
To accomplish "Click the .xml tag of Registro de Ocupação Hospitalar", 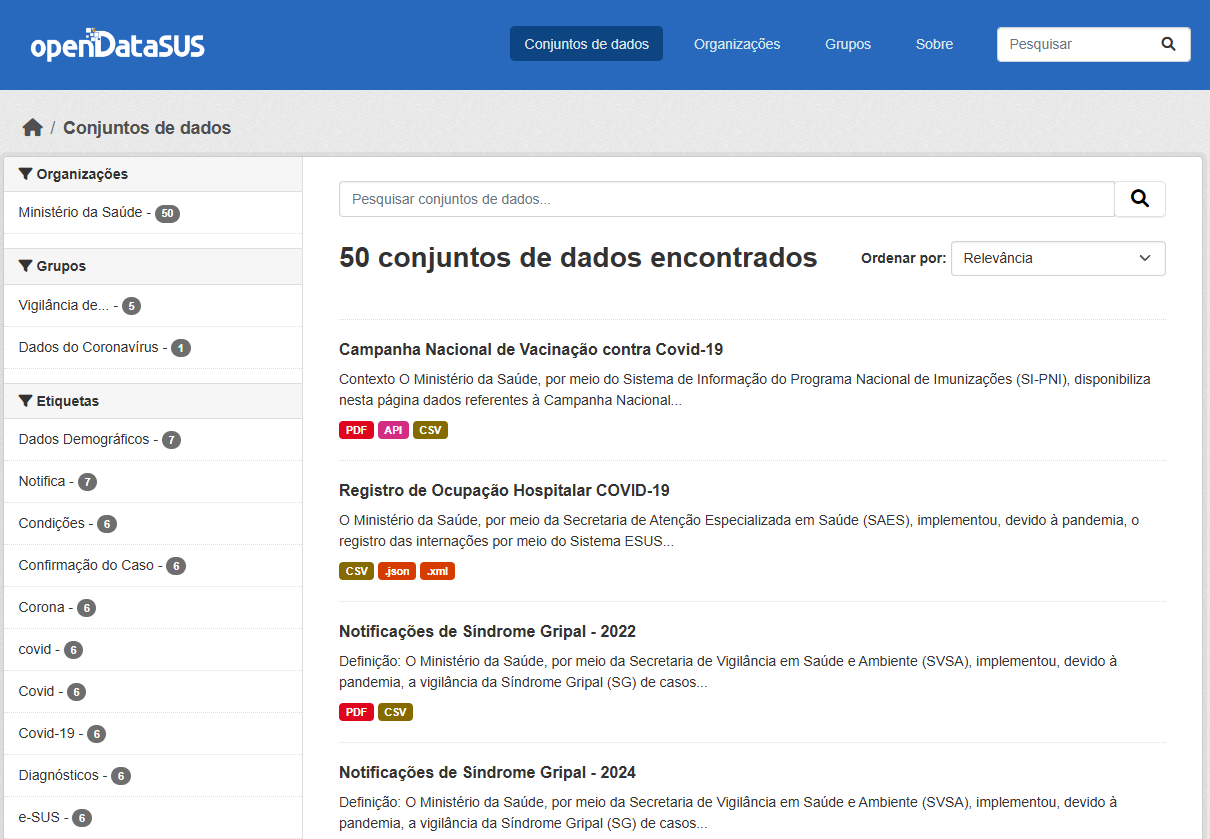I will coord(437,571).
